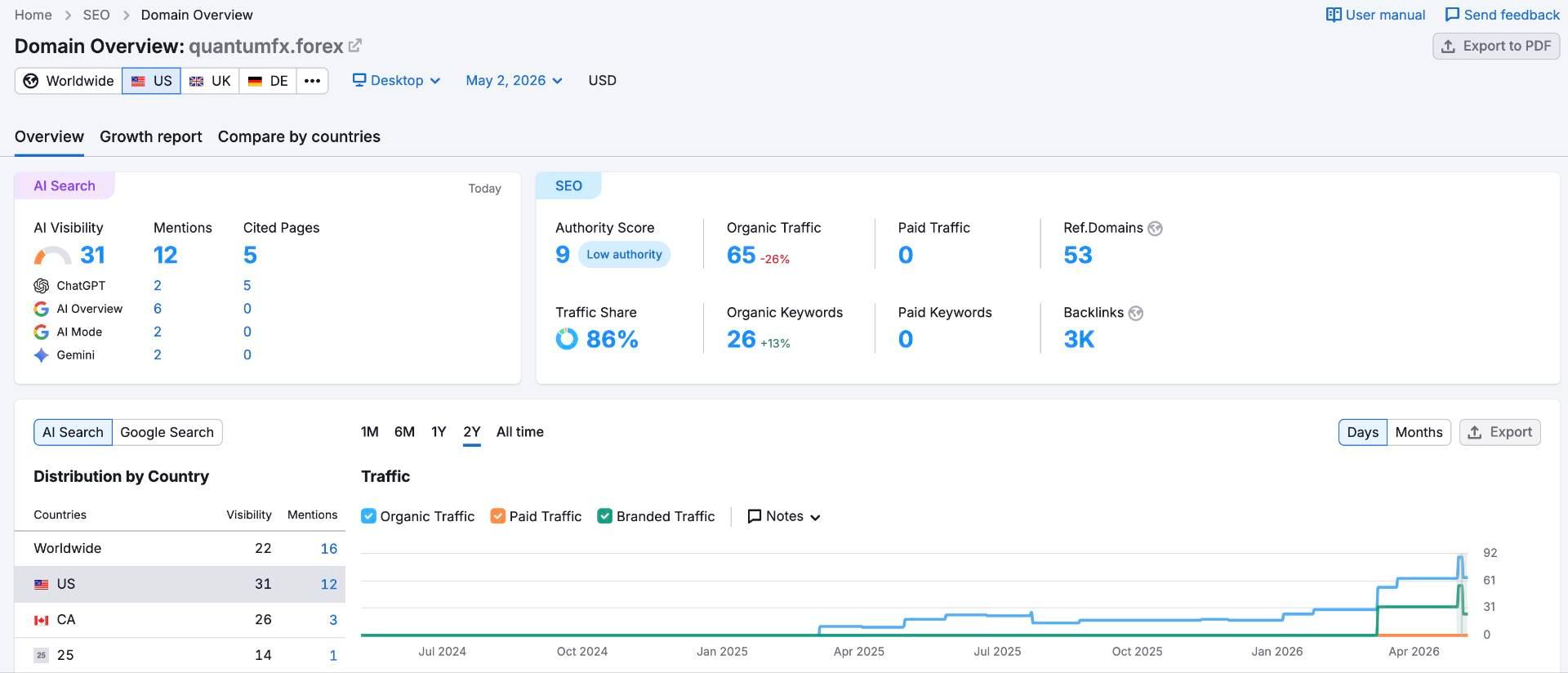Go to Home breadcrumb

[33, 15]
